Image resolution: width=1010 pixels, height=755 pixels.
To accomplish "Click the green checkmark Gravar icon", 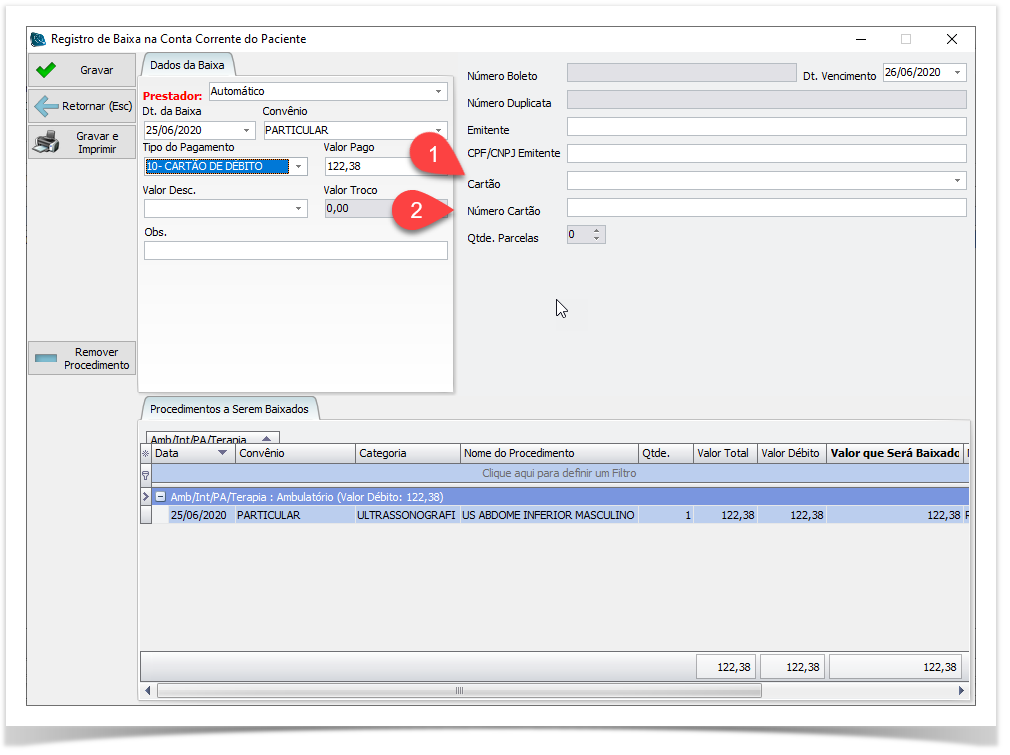I will [x=46, y=71].
